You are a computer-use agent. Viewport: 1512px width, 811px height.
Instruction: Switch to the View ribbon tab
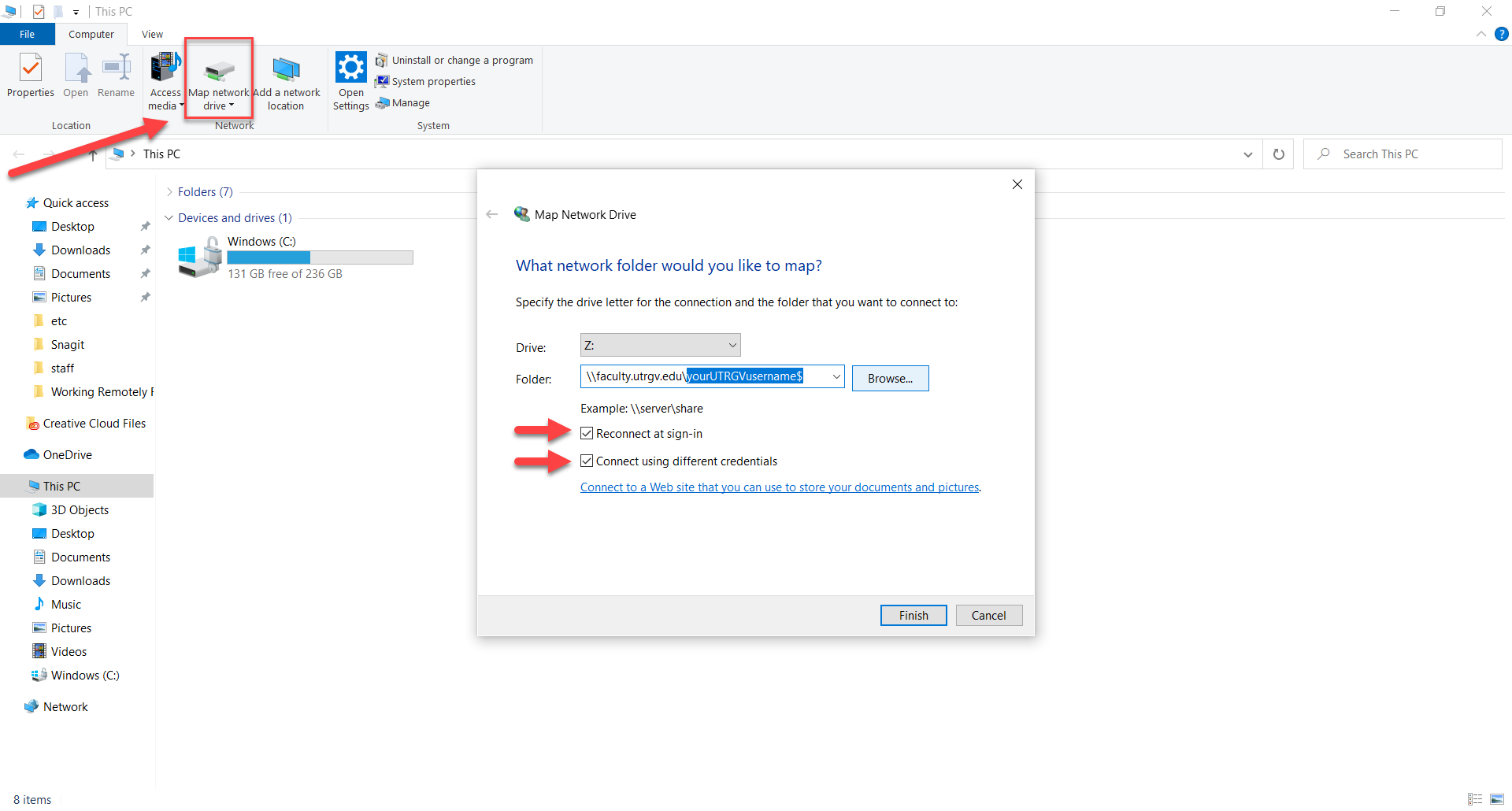point(152,34)
